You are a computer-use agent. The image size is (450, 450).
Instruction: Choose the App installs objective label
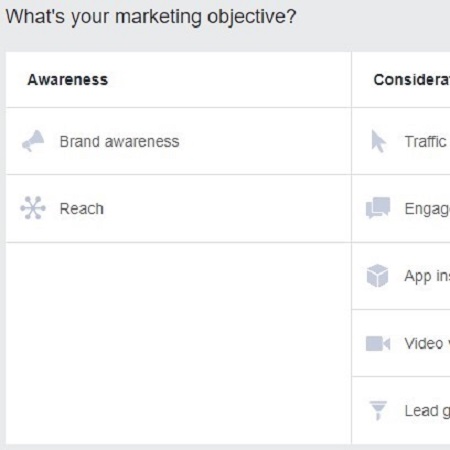point(427,277)
